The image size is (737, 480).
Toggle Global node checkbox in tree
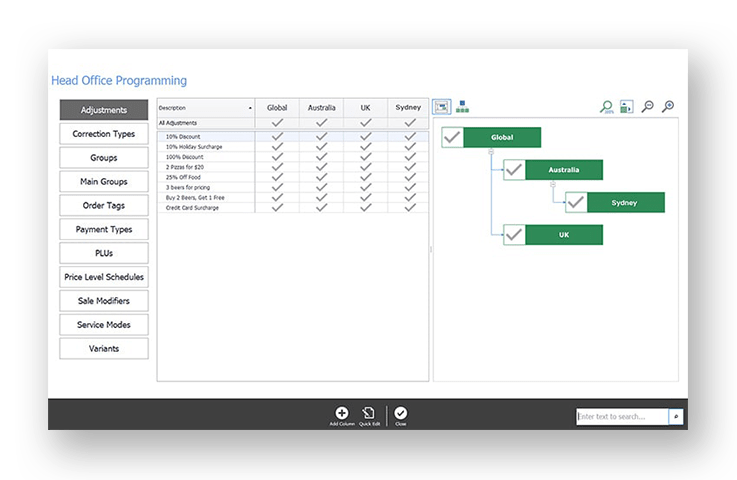[452, 137]
